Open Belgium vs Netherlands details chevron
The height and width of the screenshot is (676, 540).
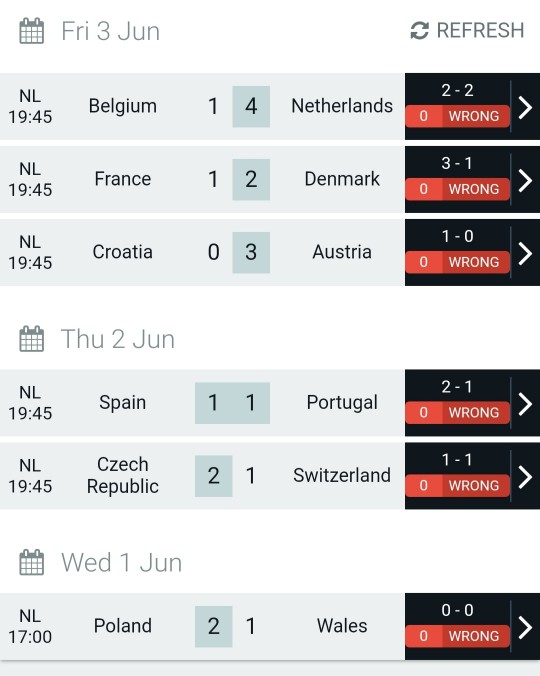525,107
